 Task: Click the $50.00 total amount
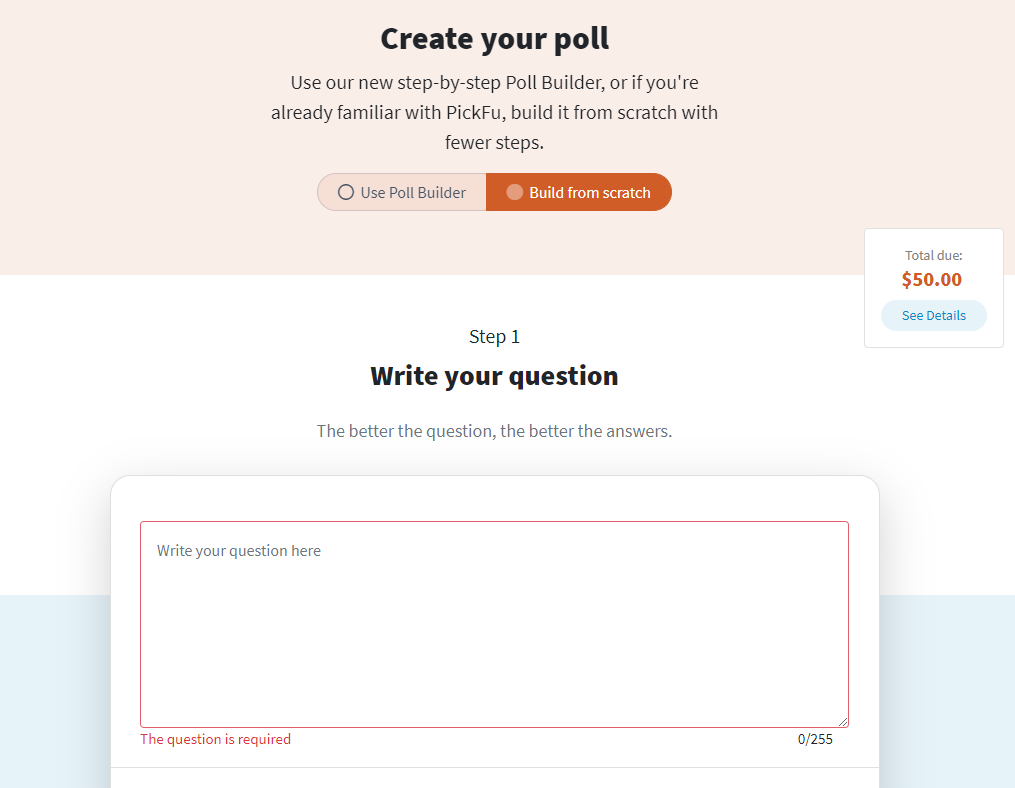tap(931, 279)
